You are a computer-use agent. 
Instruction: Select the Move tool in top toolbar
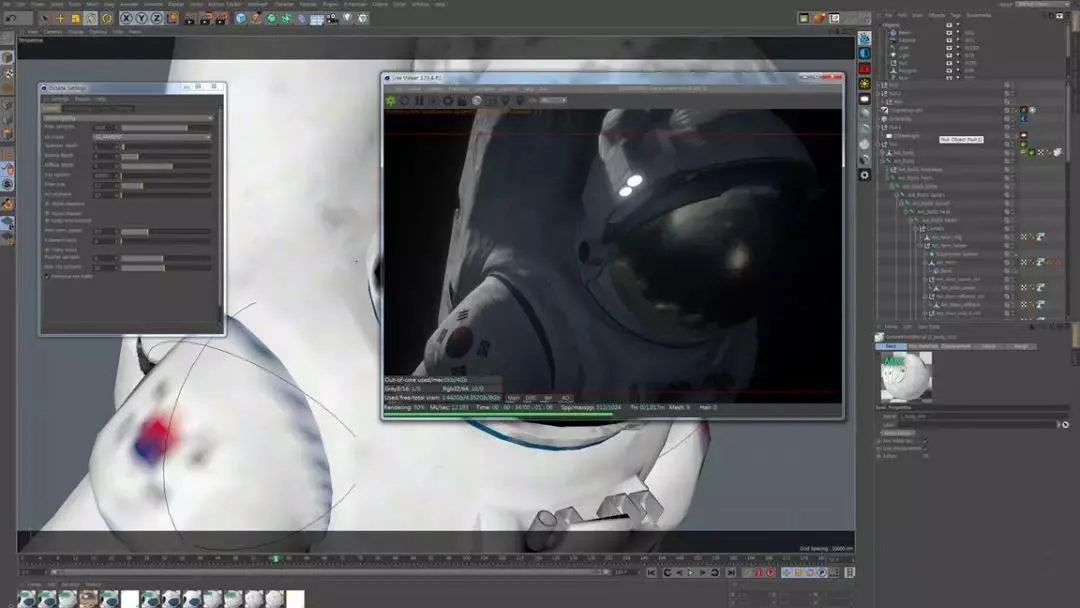point(60,18)
